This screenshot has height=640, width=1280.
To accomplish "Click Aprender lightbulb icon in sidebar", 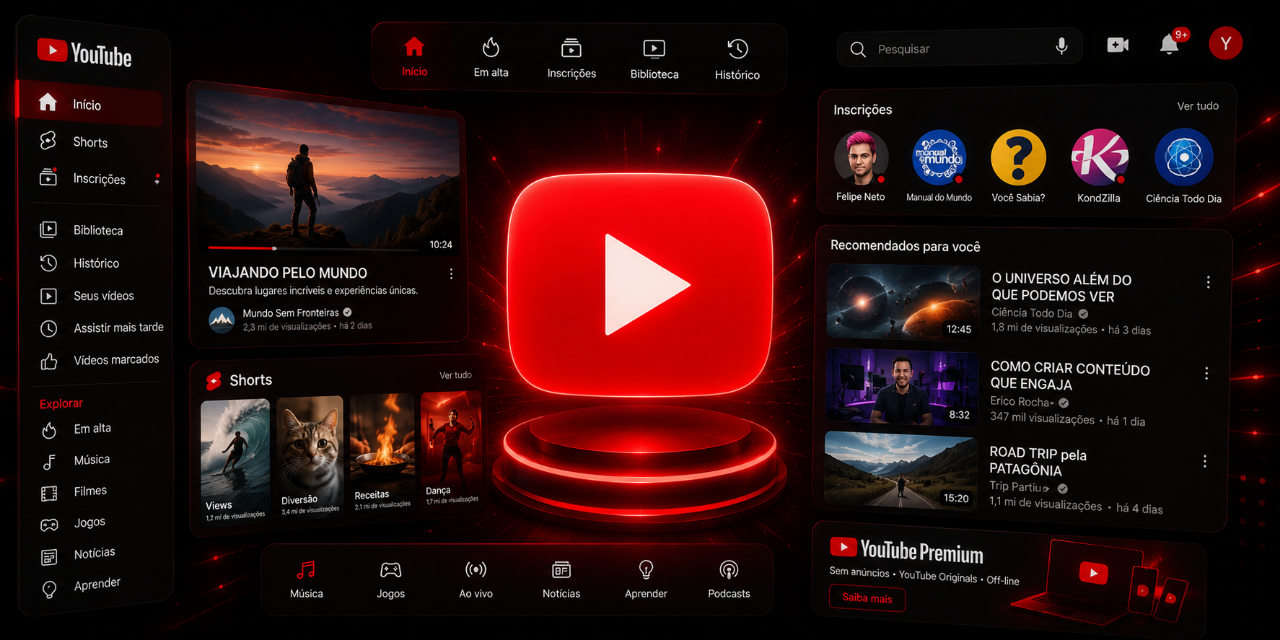I will tap(49, 589).
